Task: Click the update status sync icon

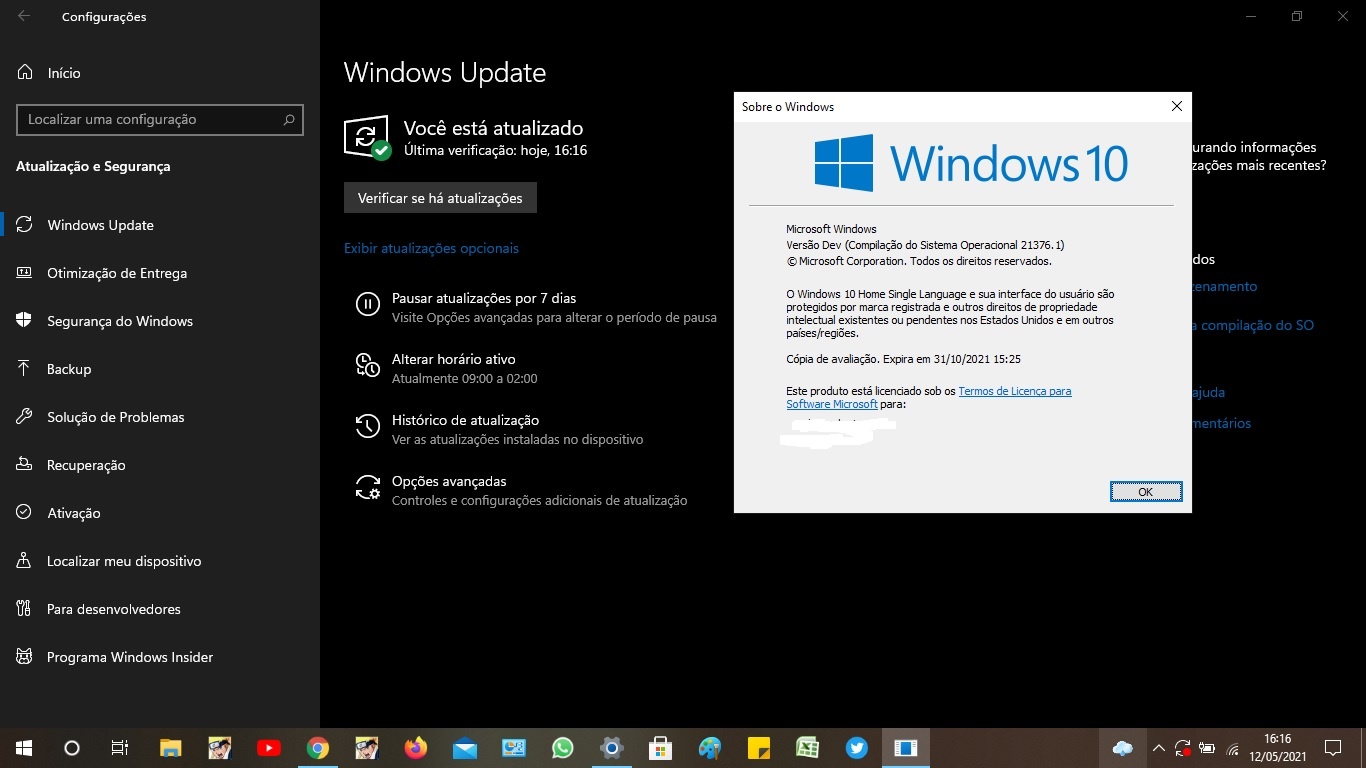Action: pyautogui.click(x=367, y=137)
